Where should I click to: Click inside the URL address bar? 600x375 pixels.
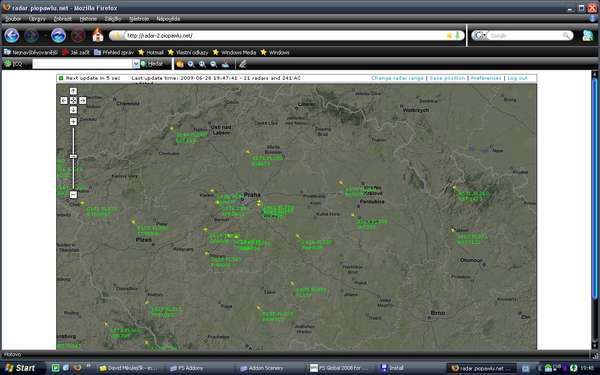(283, 36)
